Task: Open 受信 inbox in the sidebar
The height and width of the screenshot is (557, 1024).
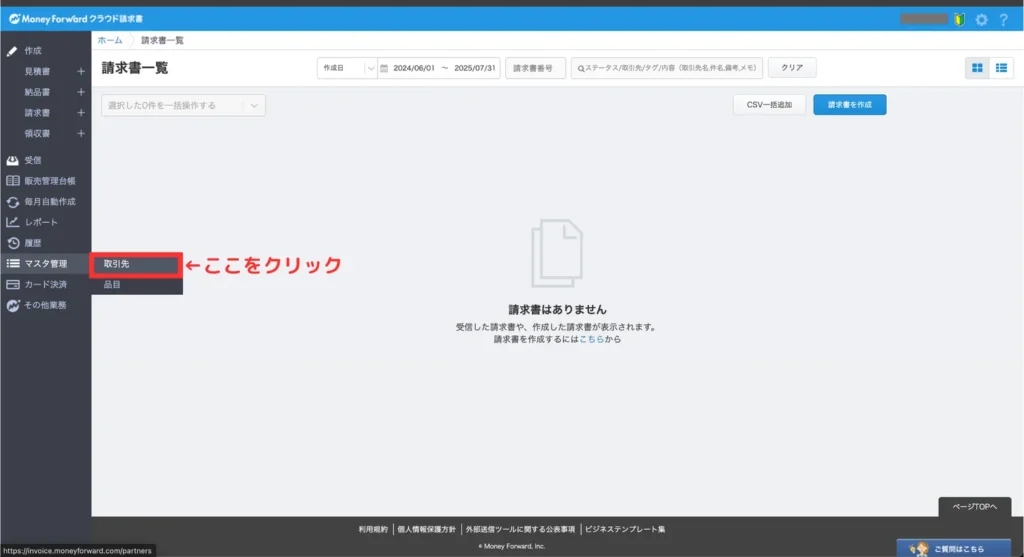Action: point(33,160)
